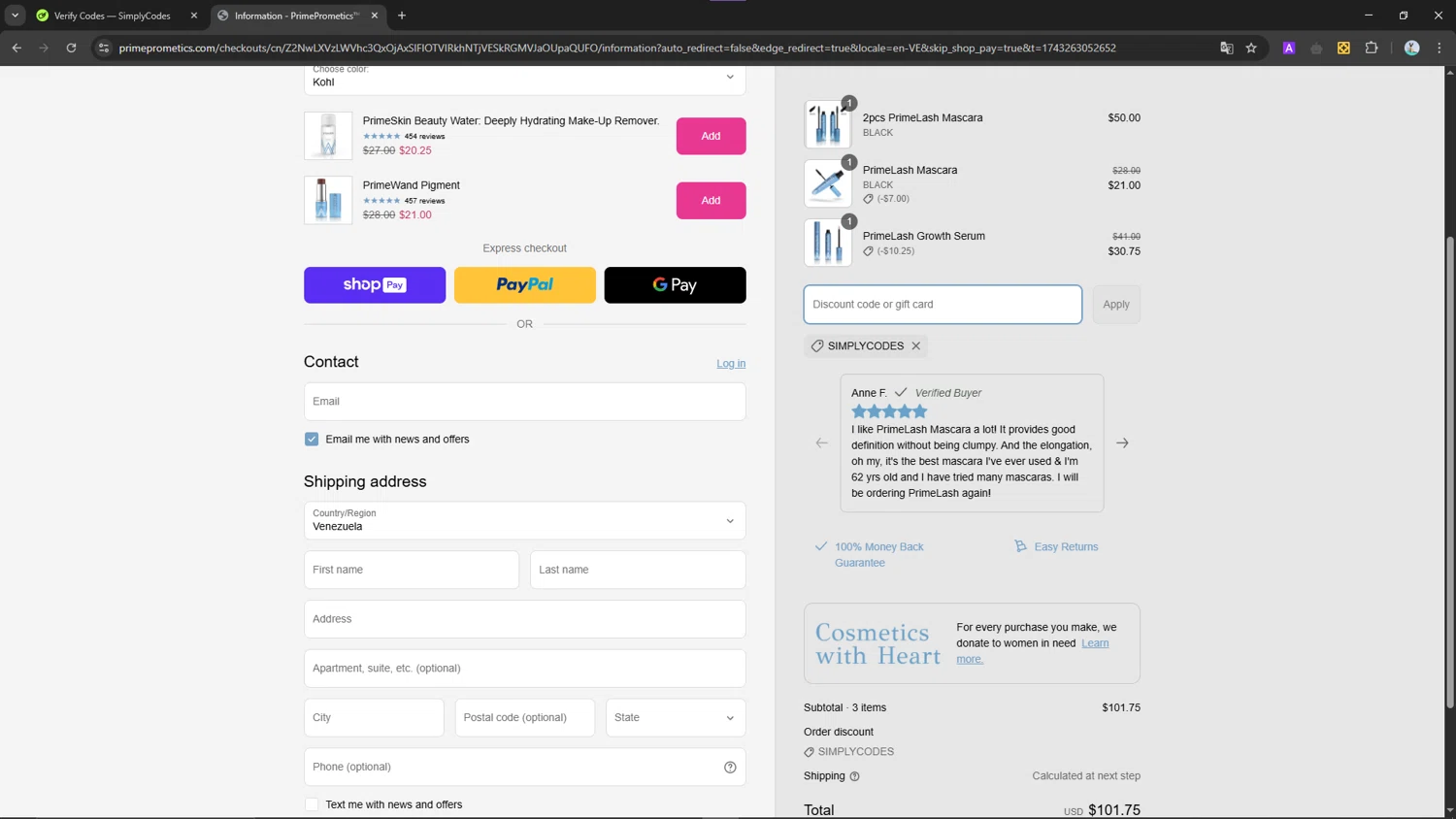Viewport: 1456px width, 819px height.
Task: Open the Country/Region Venezuela dropdown
Action: point(524,520)
